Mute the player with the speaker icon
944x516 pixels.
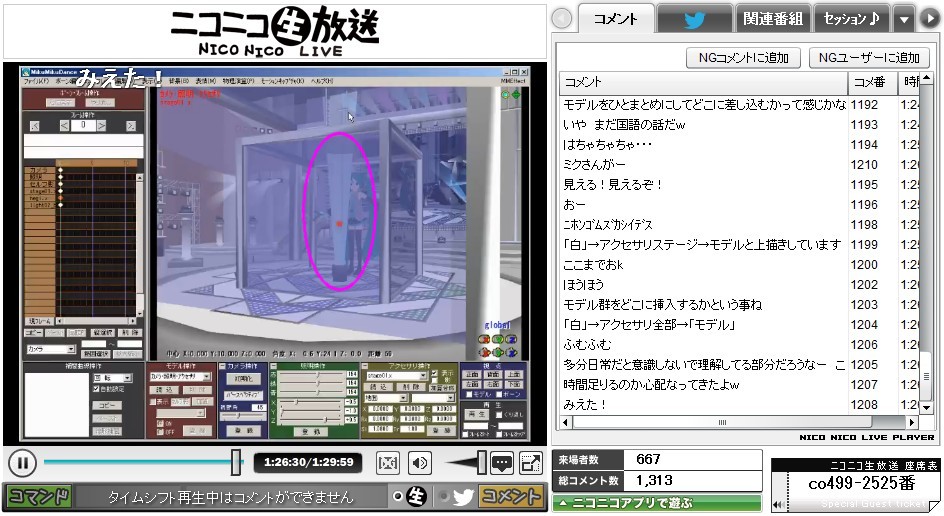tap(420, 462)
